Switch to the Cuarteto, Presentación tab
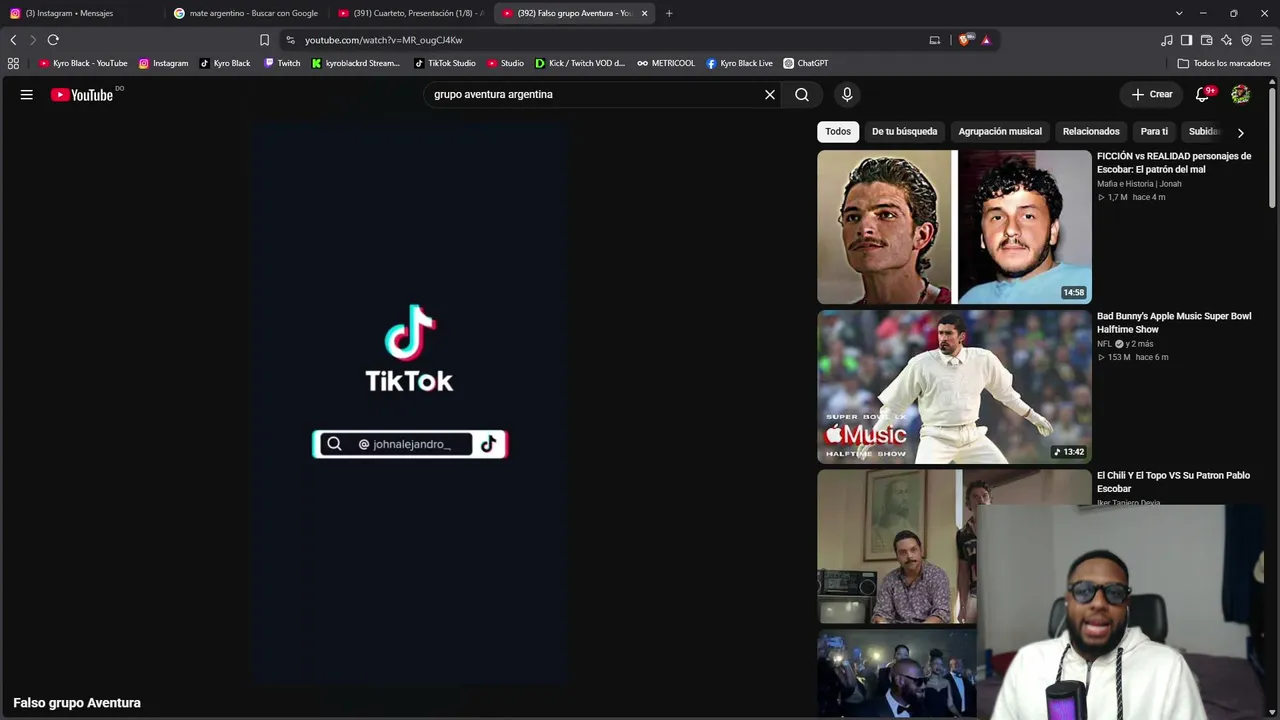Screen dimensions: 1280x720 point(410,13)
